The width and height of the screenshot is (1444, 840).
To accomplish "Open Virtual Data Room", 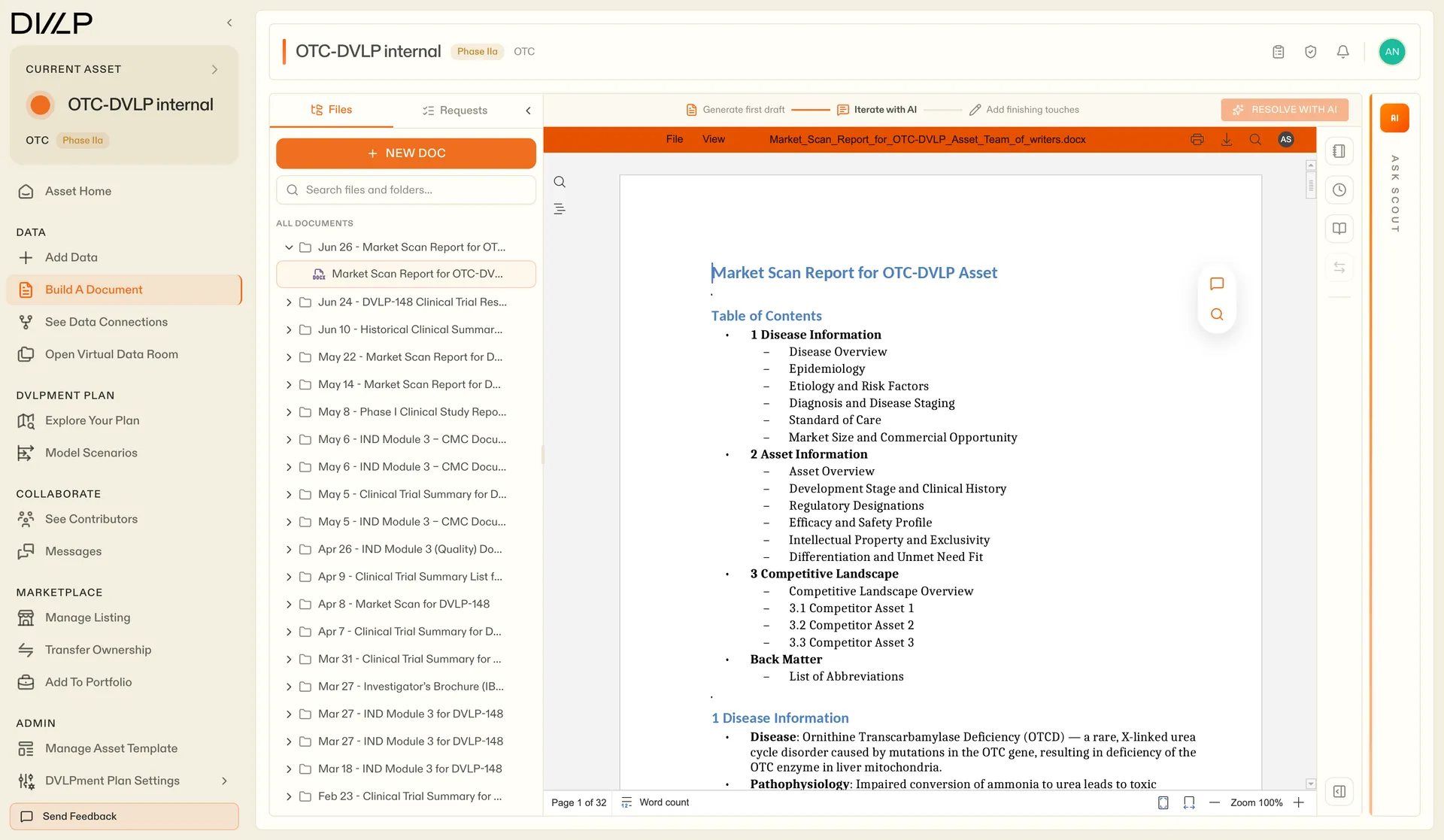I will tap(124, 355).
